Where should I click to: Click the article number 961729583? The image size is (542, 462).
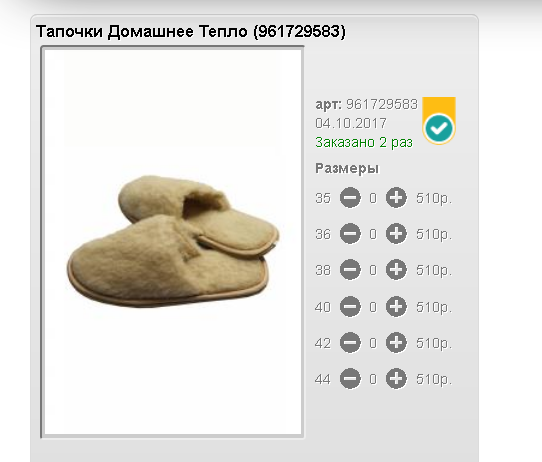coord(382,104)
